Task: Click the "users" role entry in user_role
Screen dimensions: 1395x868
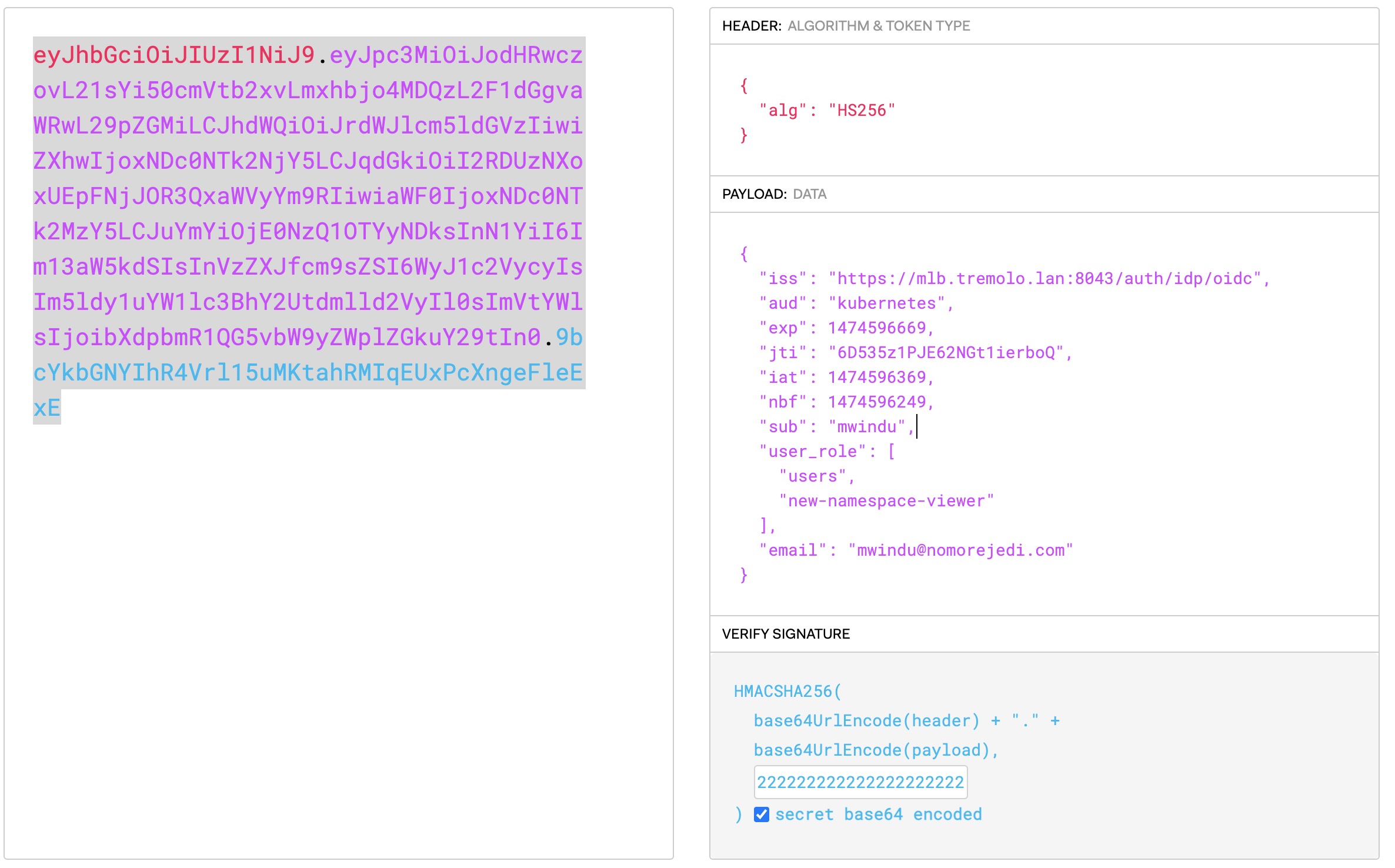Action: [812, 476]
